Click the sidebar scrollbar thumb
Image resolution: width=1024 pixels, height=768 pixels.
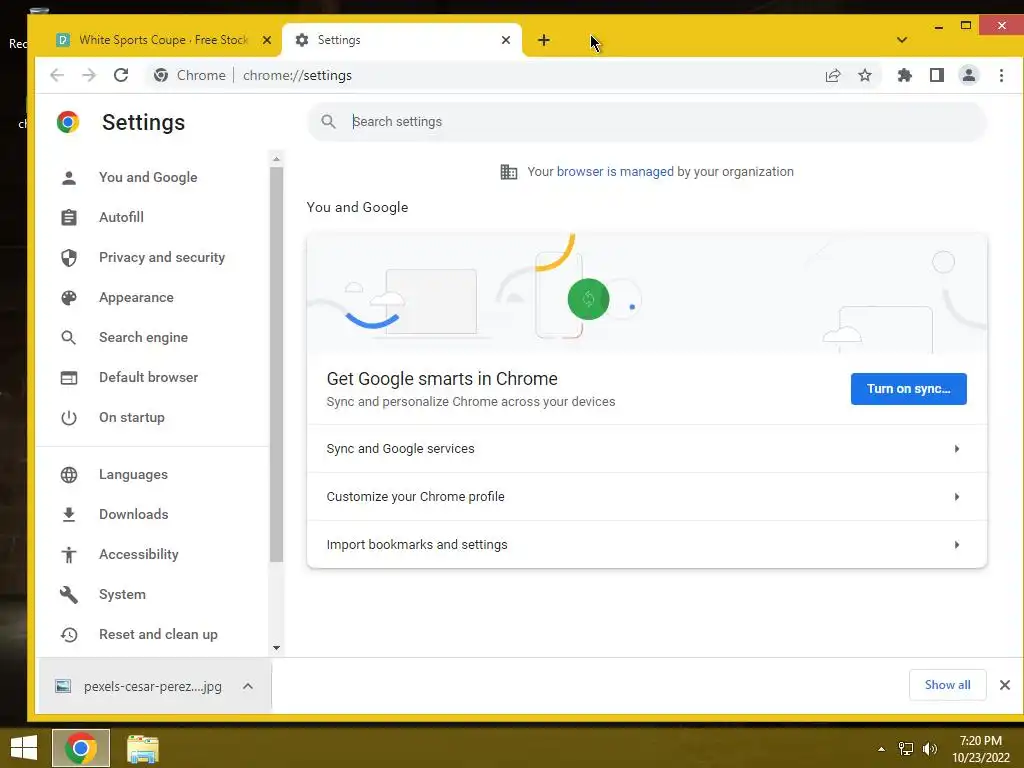tap(276, 364)
